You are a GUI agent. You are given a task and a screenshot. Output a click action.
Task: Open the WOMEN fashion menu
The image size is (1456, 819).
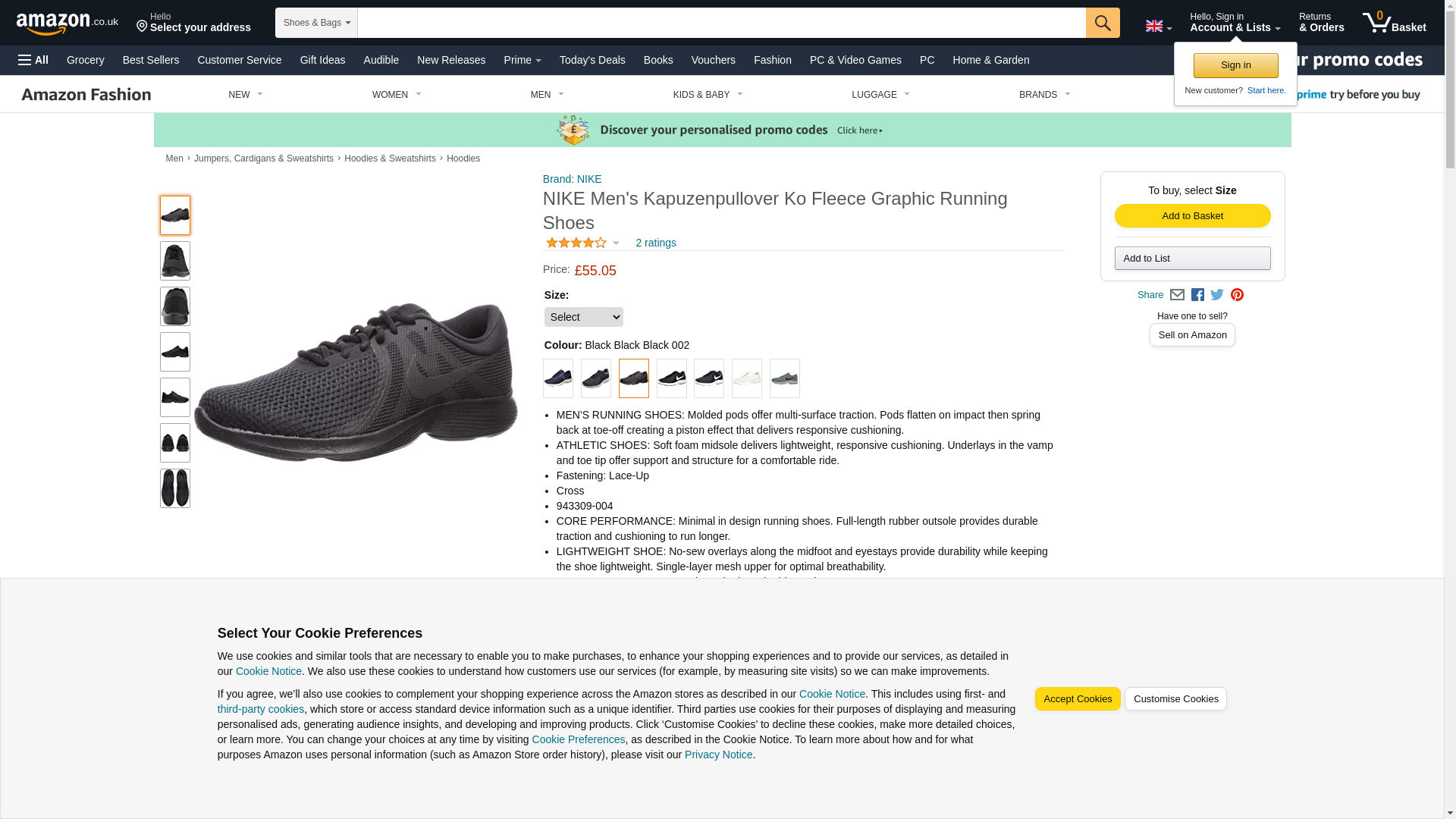coord(396,95)
